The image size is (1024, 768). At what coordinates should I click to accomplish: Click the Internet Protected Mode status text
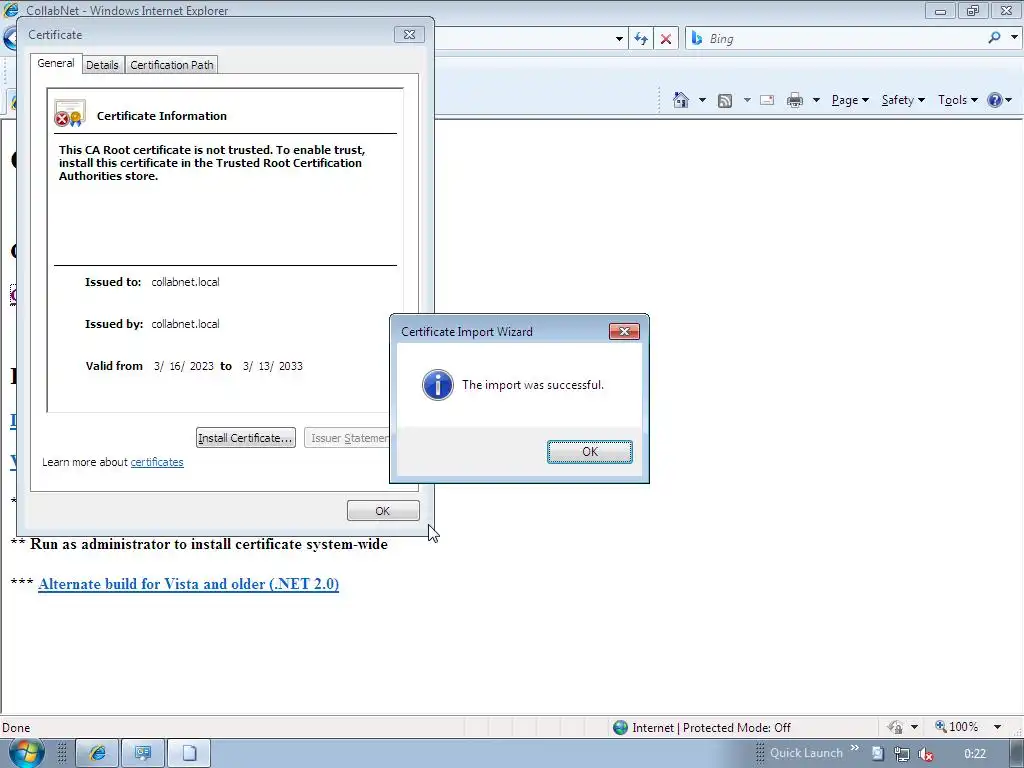point(711,728)
